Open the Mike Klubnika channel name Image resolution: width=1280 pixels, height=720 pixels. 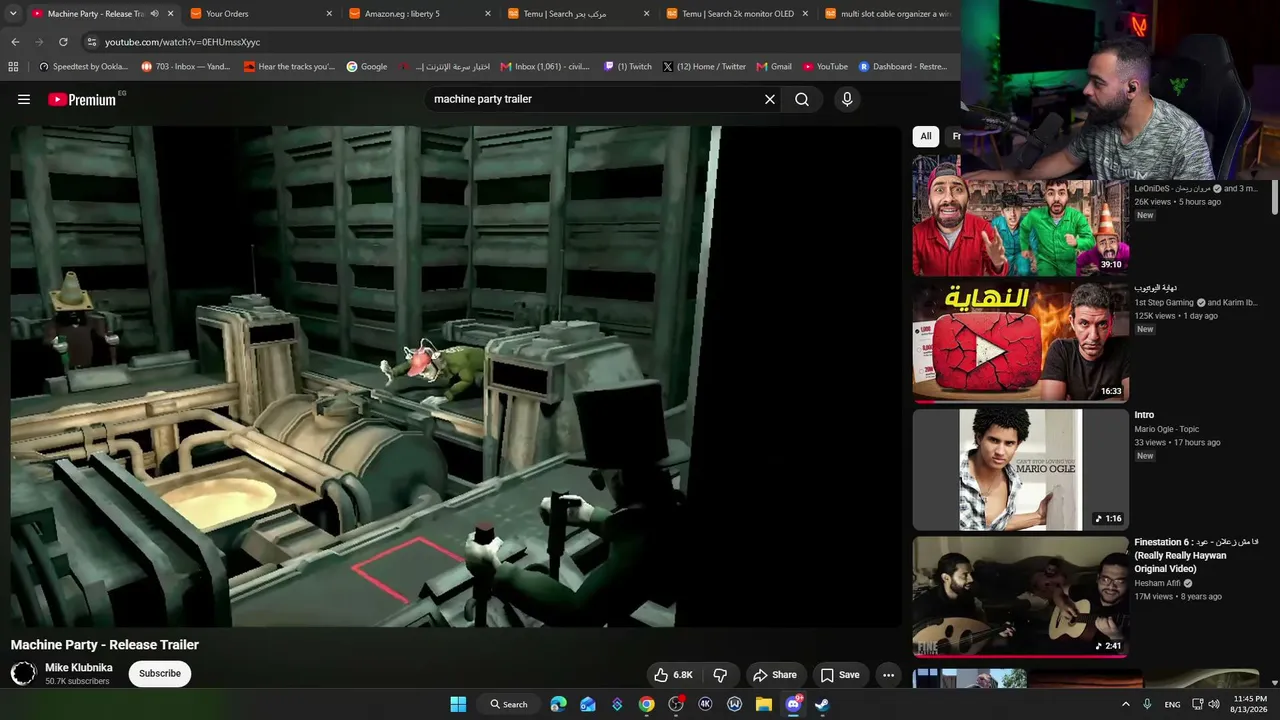[x=79, y=668]
